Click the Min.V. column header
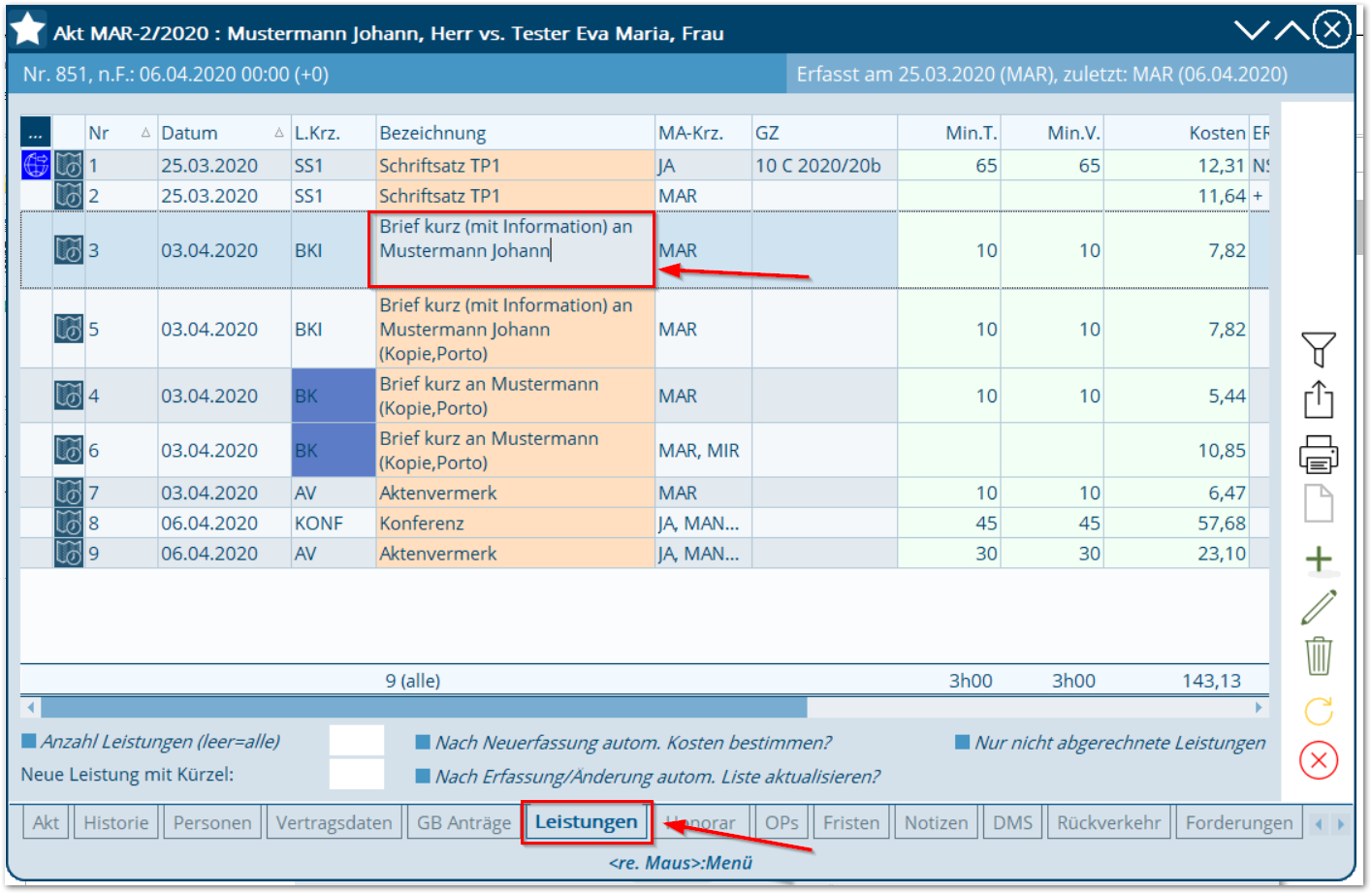Image resolution: width=1372 pixels, height=894 pixels. [x=1052, y=133]
